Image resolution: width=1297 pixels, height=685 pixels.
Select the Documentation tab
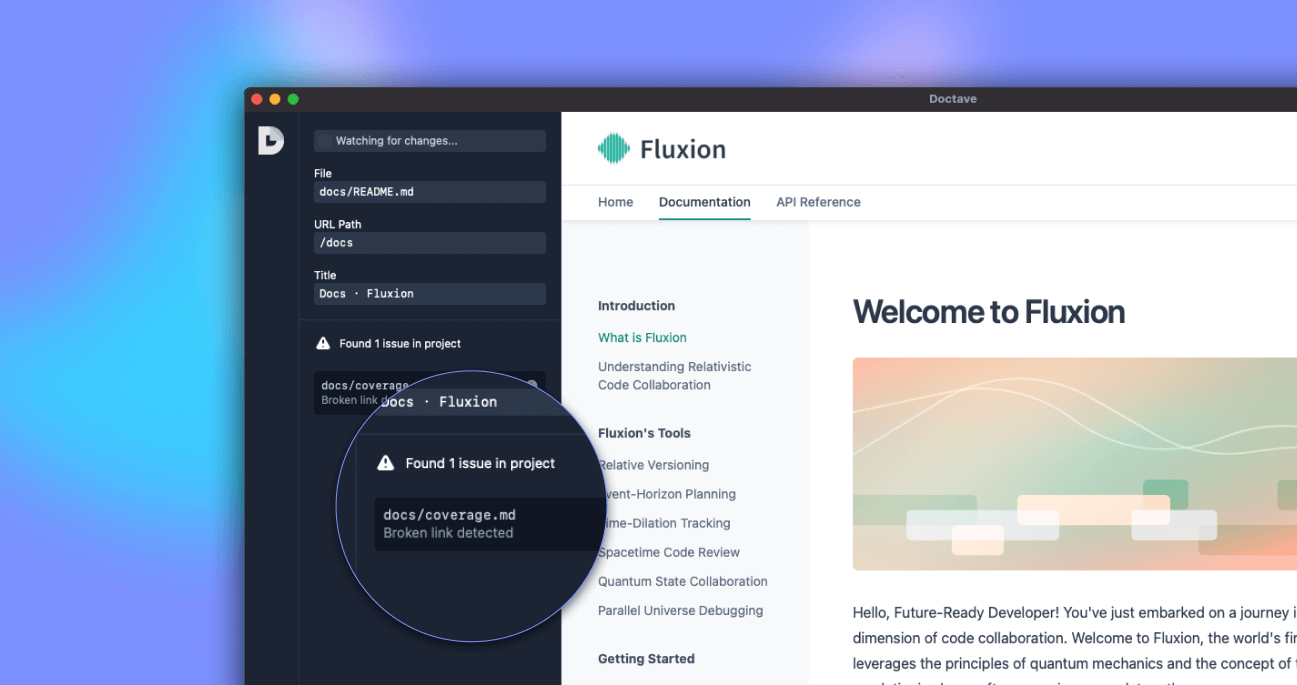(x=704, y=202)
